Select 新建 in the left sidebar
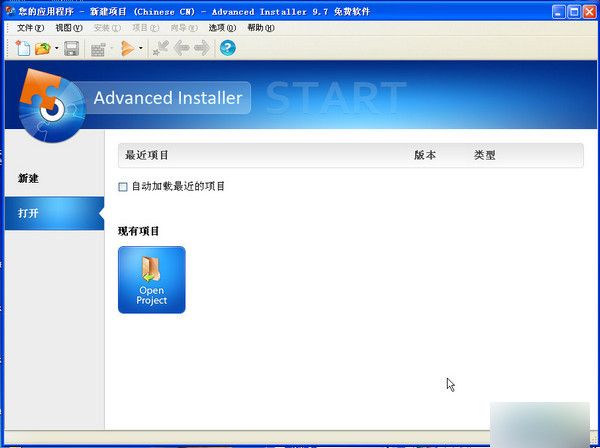The image size is (600, 448). 28,178
